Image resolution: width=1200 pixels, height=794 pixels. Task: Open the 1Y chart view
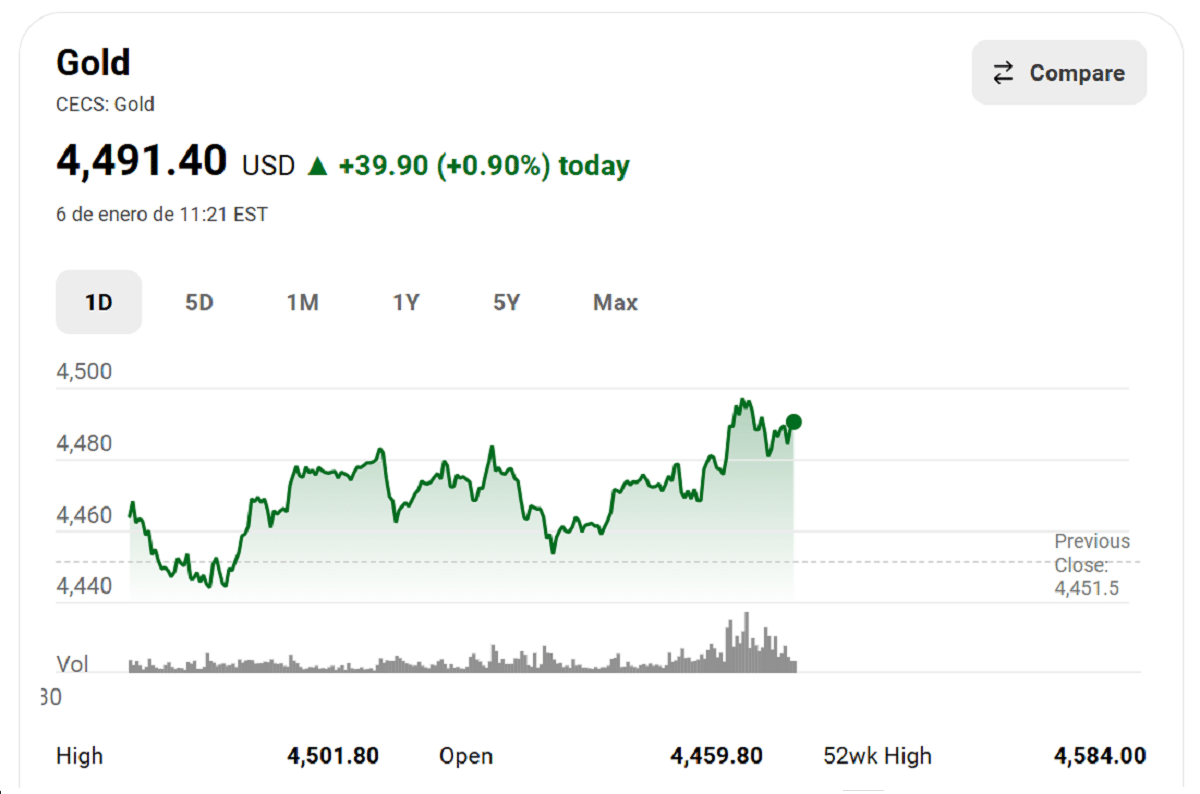click(406, 302)
